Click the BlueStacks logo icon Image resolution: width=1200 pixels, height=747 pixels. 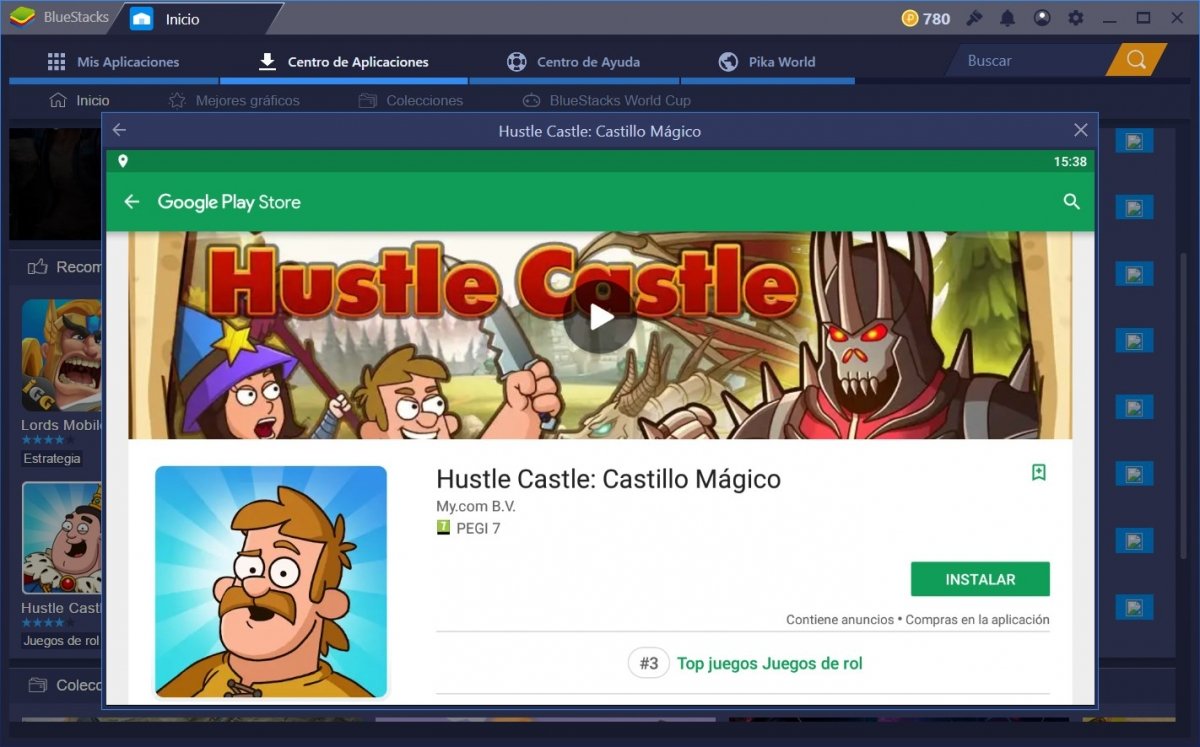[x=22, y=17]
